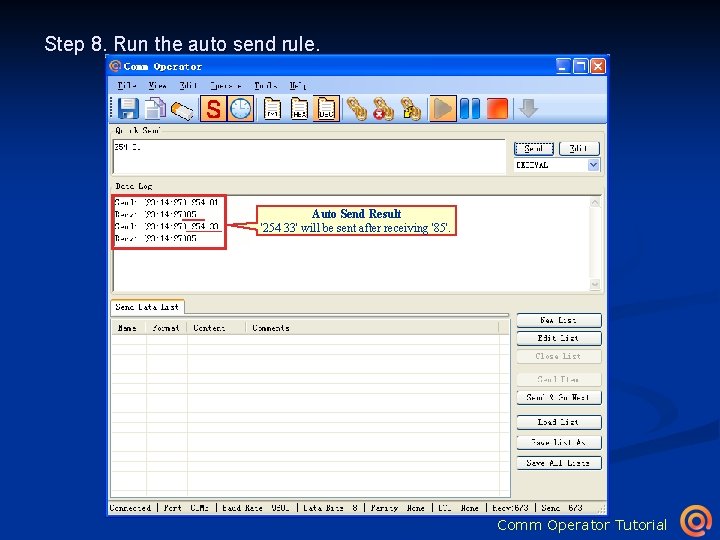The width and height of the screenshot is (720, 540).
Task: Click the Save All Lists button
Action: pyautogui.click(x=559, y=463)
